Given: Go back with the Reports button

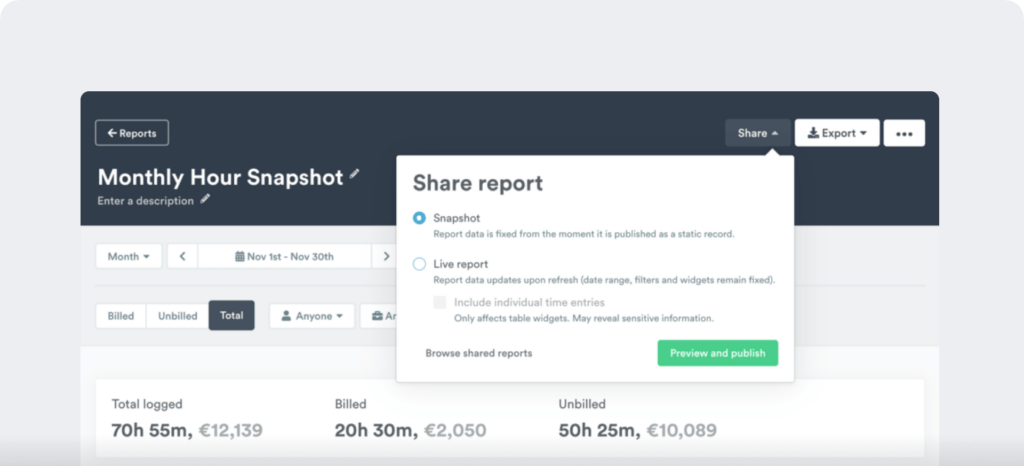Looking at the screenshot, I should 132,133.
